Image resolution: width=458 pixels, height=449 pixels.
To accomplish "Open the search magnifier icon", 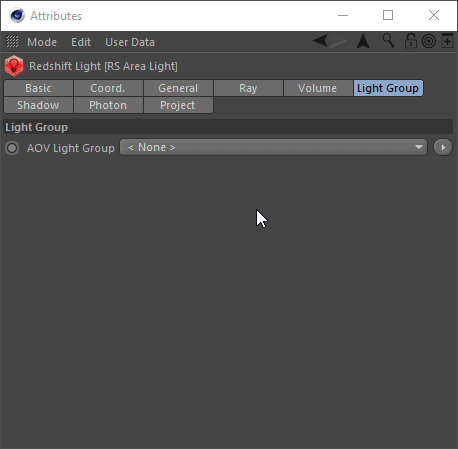I will [x=388, y=41].
